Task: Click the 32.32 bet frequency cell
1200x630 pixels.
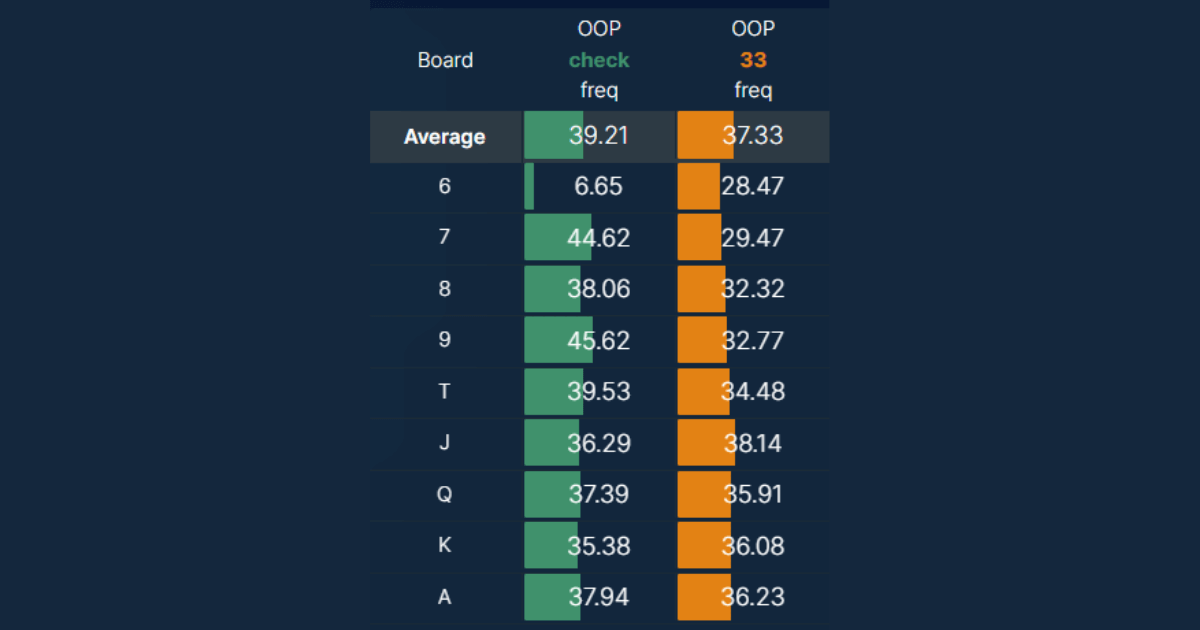Action: tap(752, 289)
